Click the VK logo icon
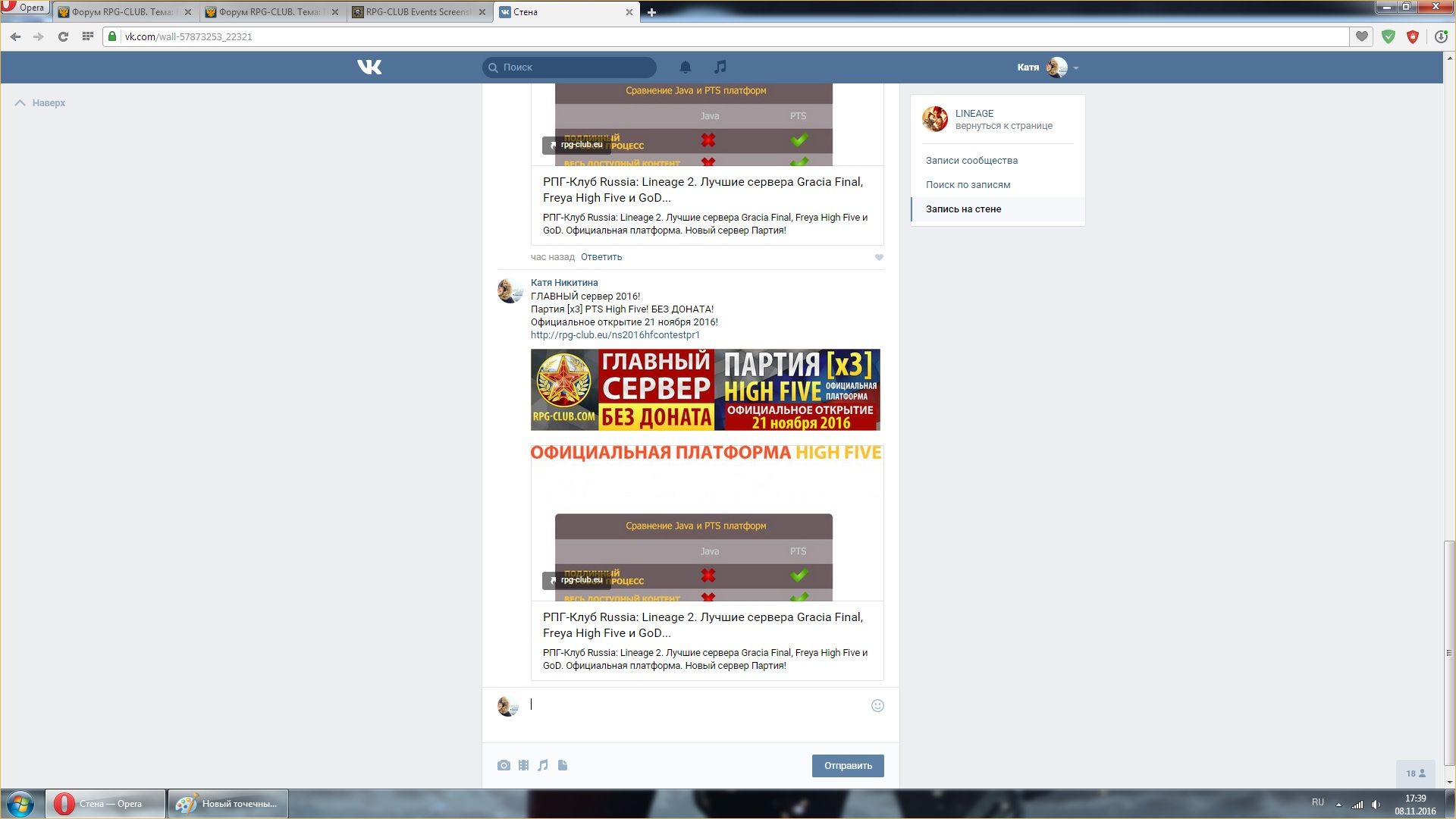 [x=369, y=67]
